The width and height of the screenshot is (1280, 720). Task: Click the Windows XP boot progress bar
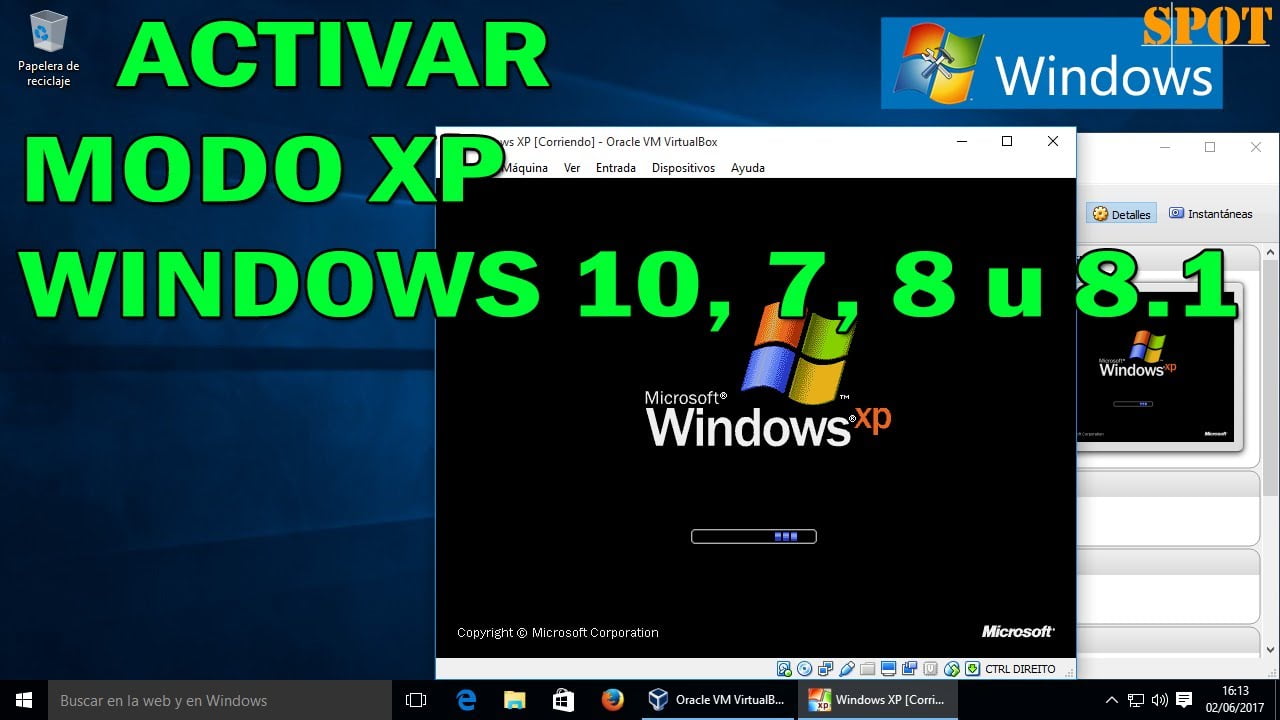pyautogui.click(x=753, y=536)
